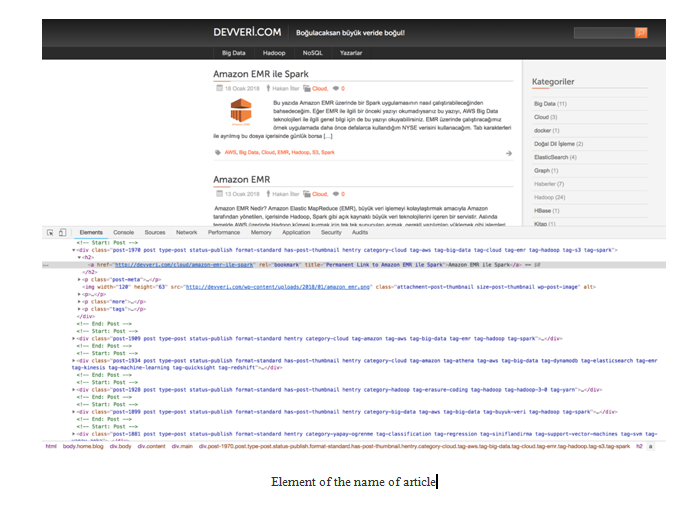This screenshot has width=699, height=512.
Task: Click the site search input field
Action: point(604,33)
